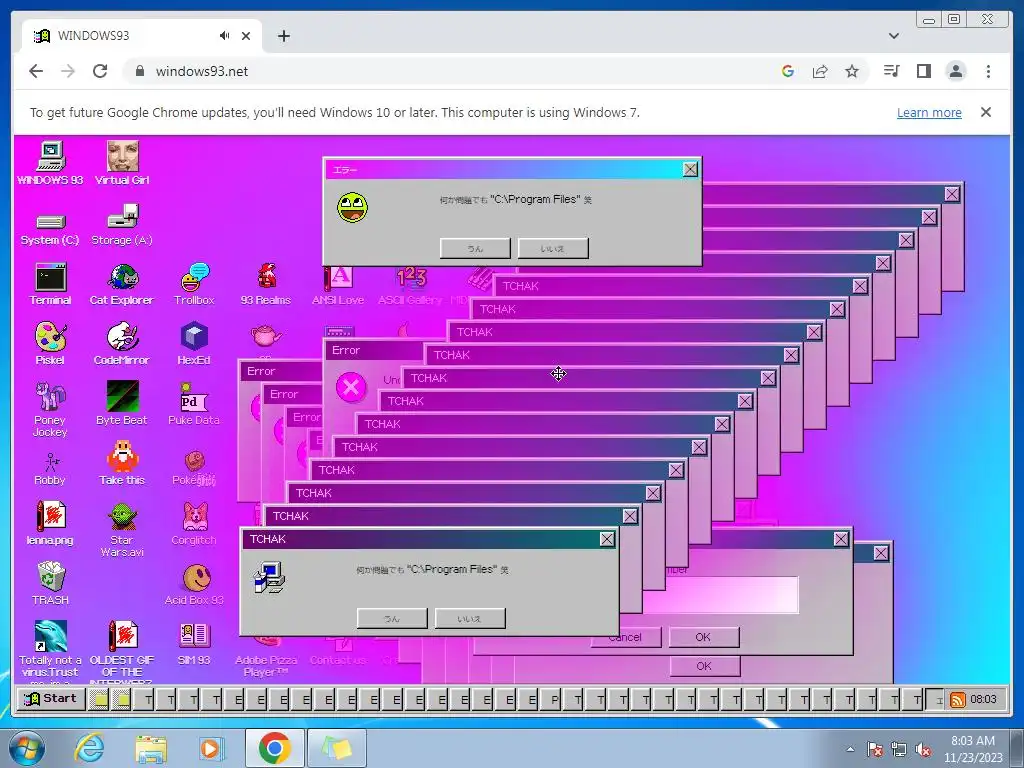Click the upper OK button in the prompt dialog

pos(703,637)
